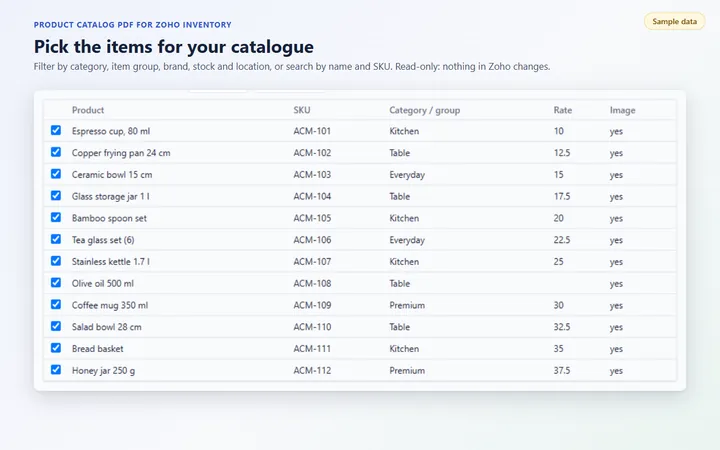Click the Sample data badge
The image size is (720, 450).
(675, 22)
